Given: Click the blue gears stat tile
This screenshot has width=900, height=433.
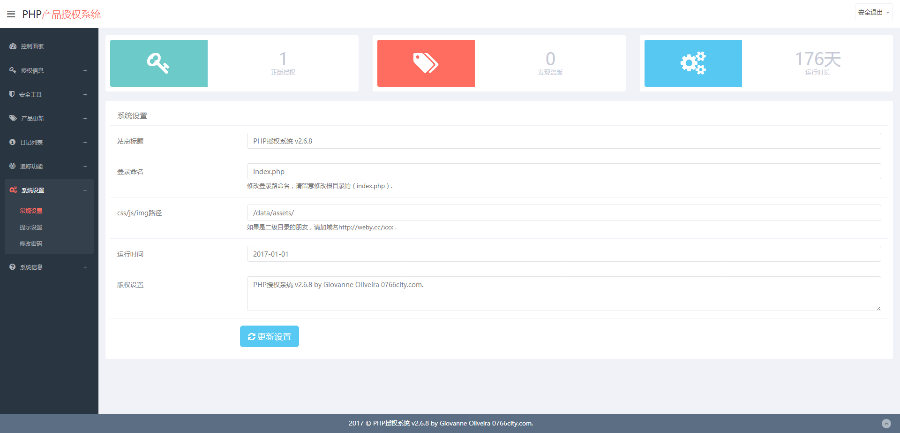Looking at the screenshot, I should (693, 63).
